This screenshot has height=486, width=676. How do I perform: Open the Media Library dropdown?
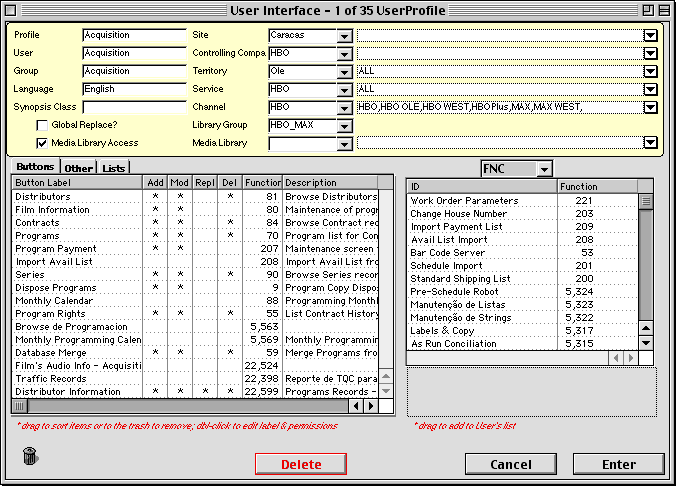344,144
